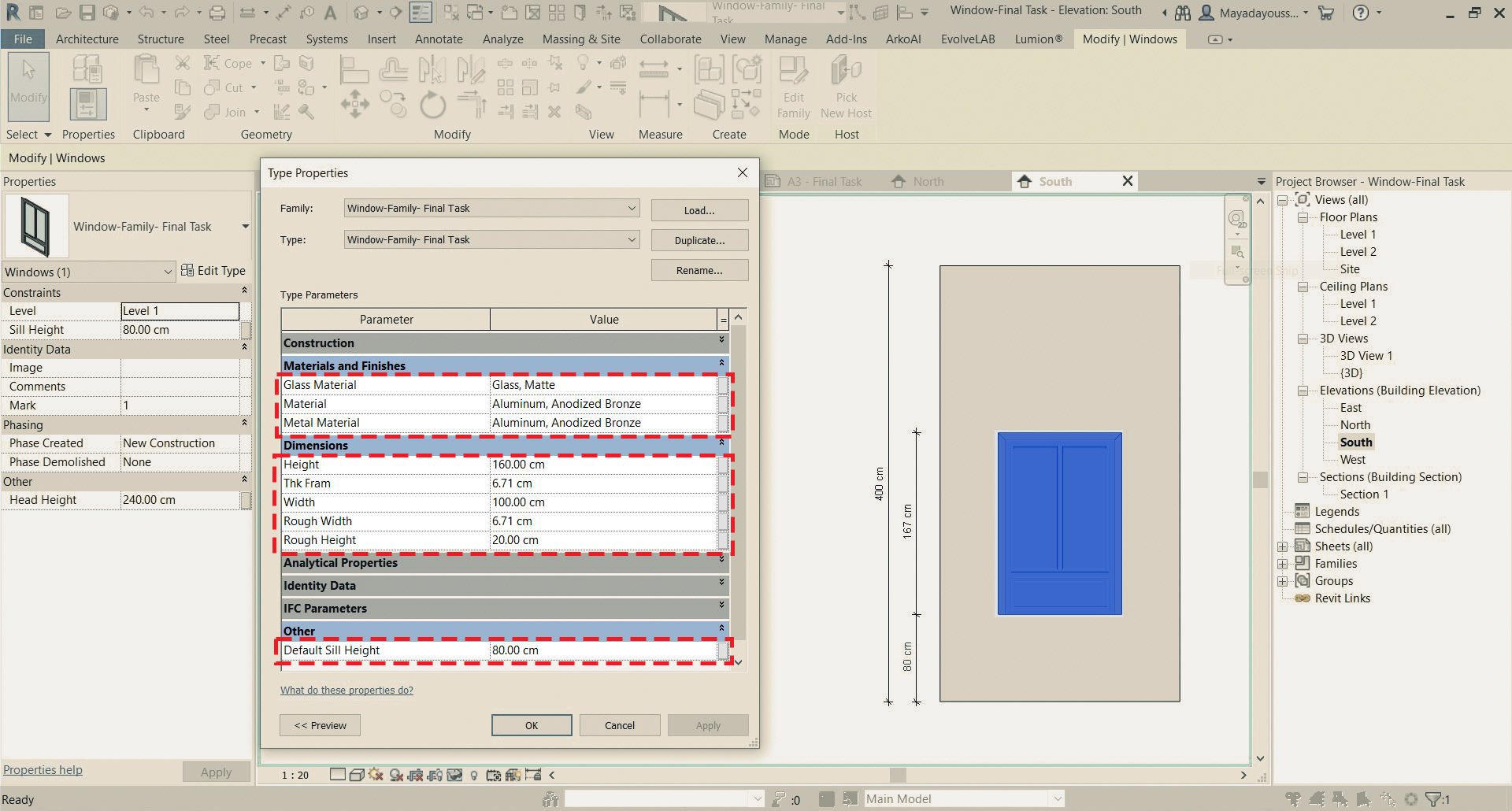Click the Height value 160.00 cm cell
Image resolution: width=1512 pixels, height=811 pixels.
tap(603, 465)
